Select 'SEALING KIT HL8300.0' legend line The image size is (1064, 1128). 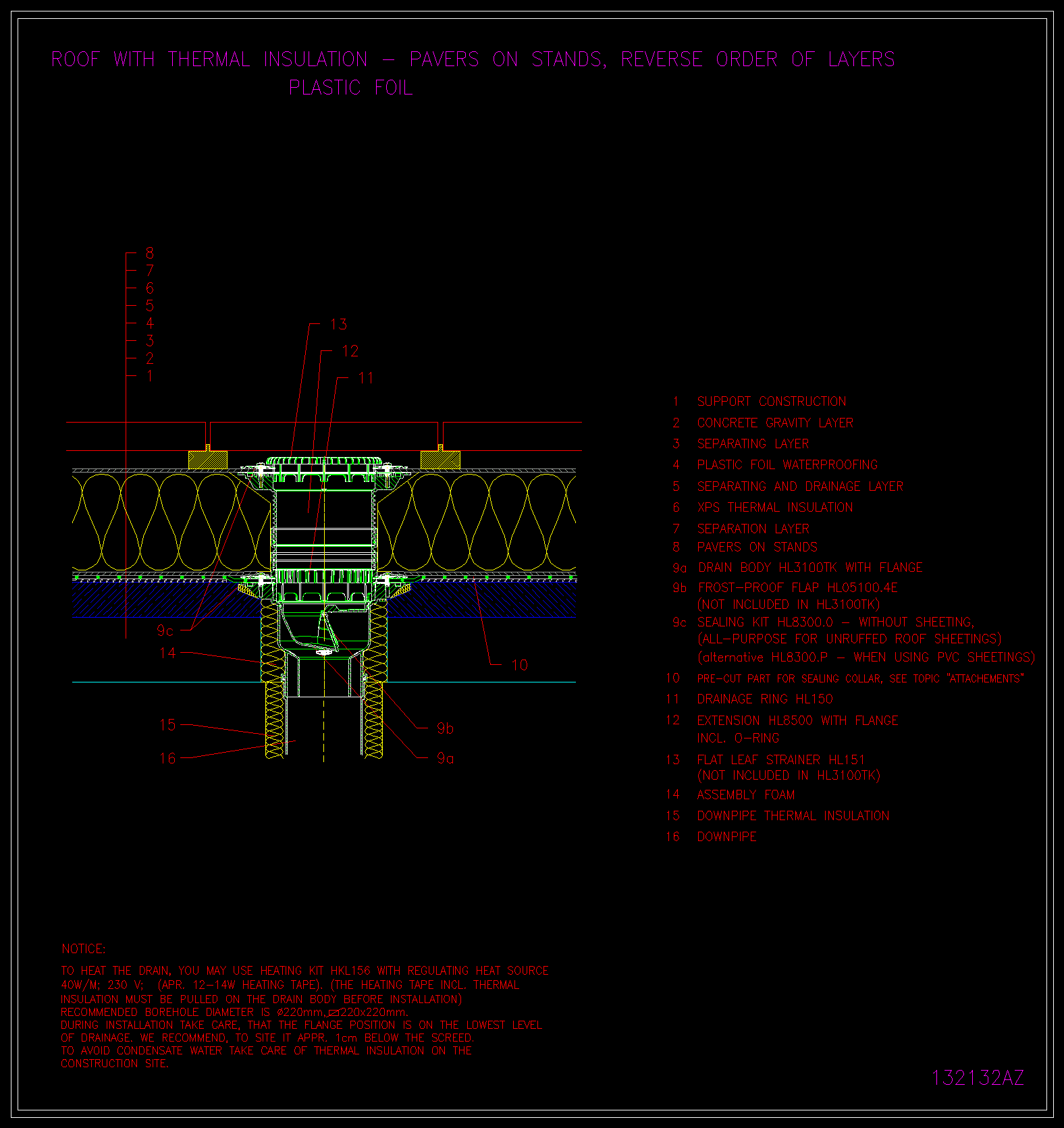[836, 622]
